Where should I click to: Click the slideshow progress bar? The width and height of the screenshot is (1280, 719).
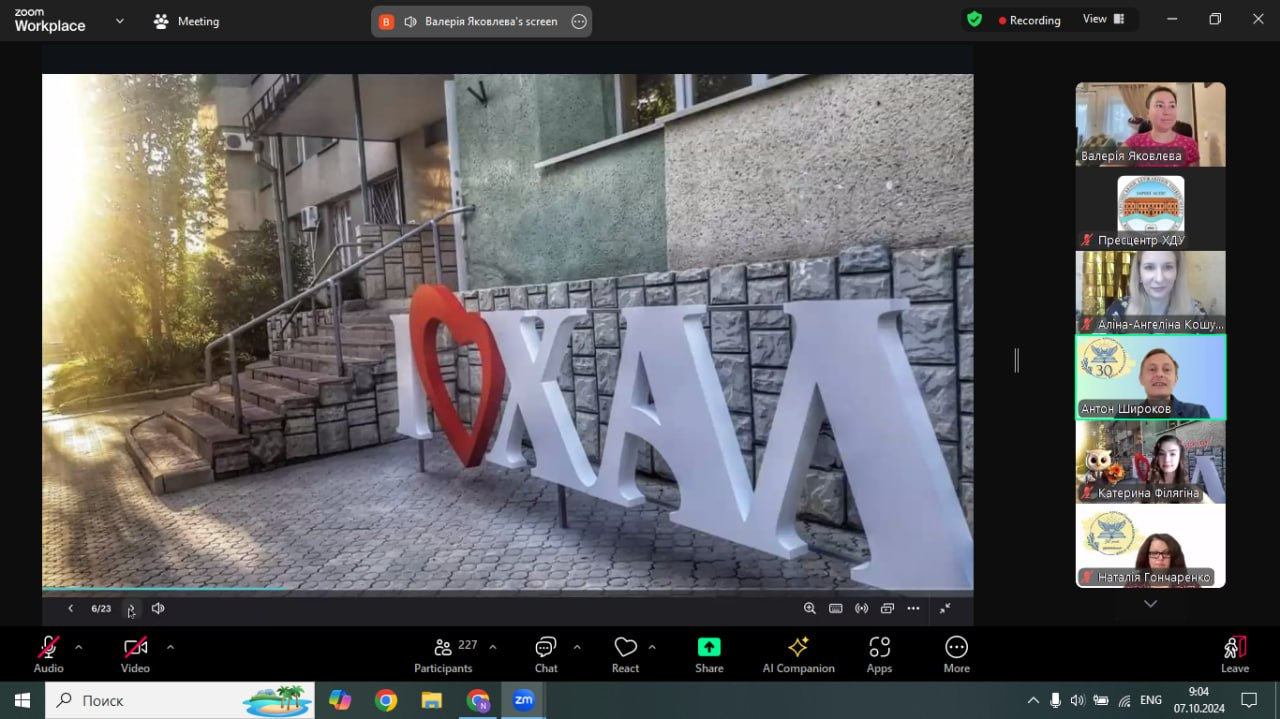point(507,589)
